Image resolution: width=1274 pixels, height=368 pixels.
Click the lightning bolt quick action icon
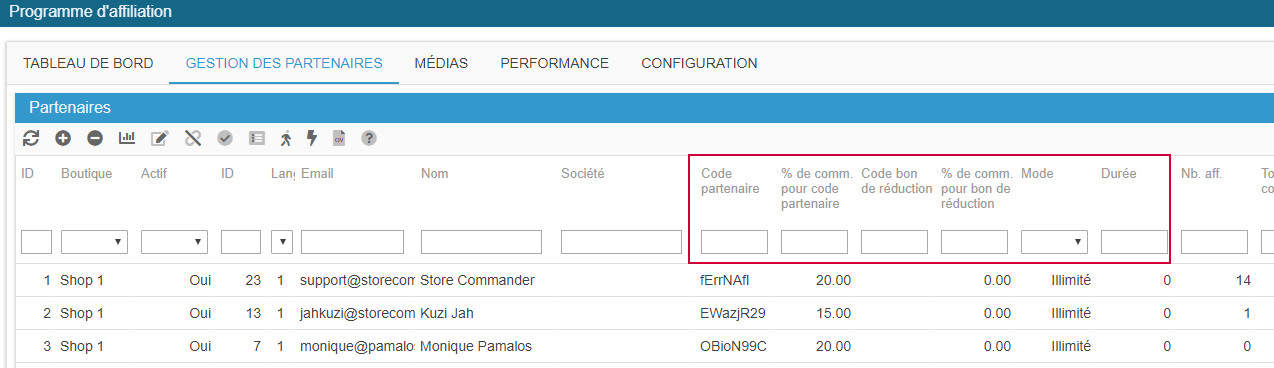pos(311,138)
